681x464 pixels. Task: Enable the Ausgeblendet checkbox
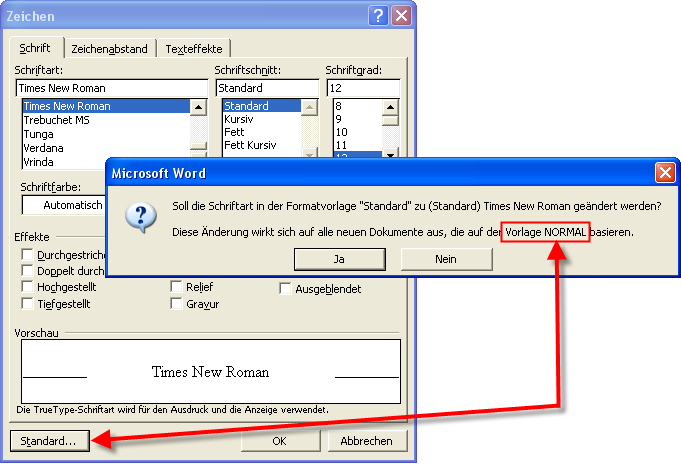285,288
